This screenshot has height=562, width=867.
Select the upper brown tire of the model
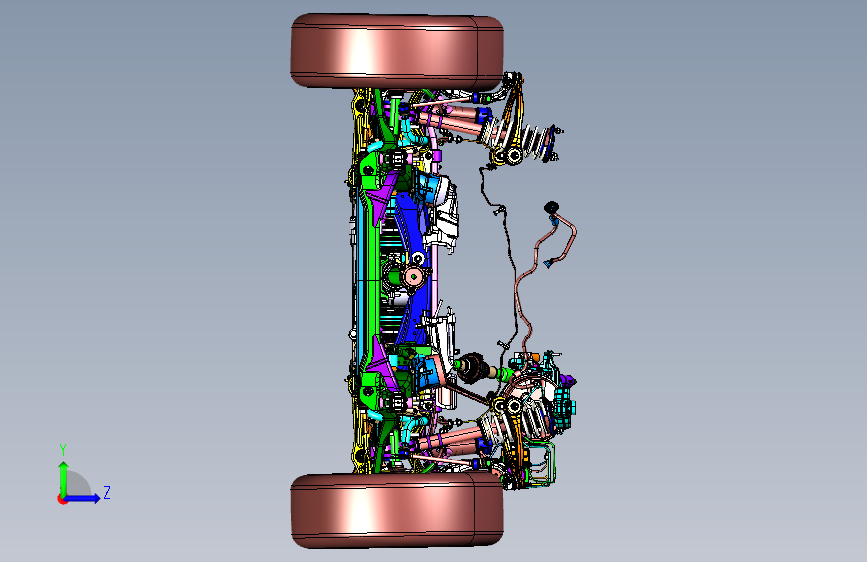(396, 51)
